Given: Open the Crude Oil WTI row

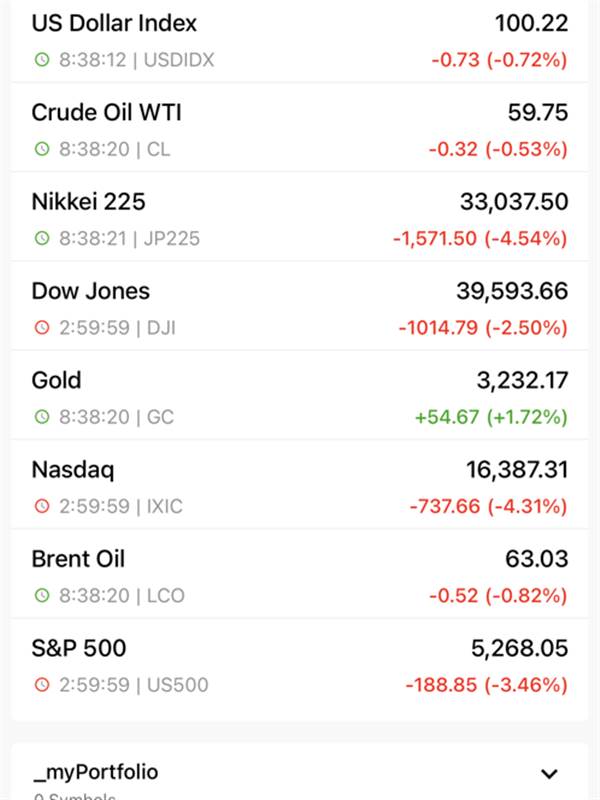Looking at the screenshot, I should point(300,128).
